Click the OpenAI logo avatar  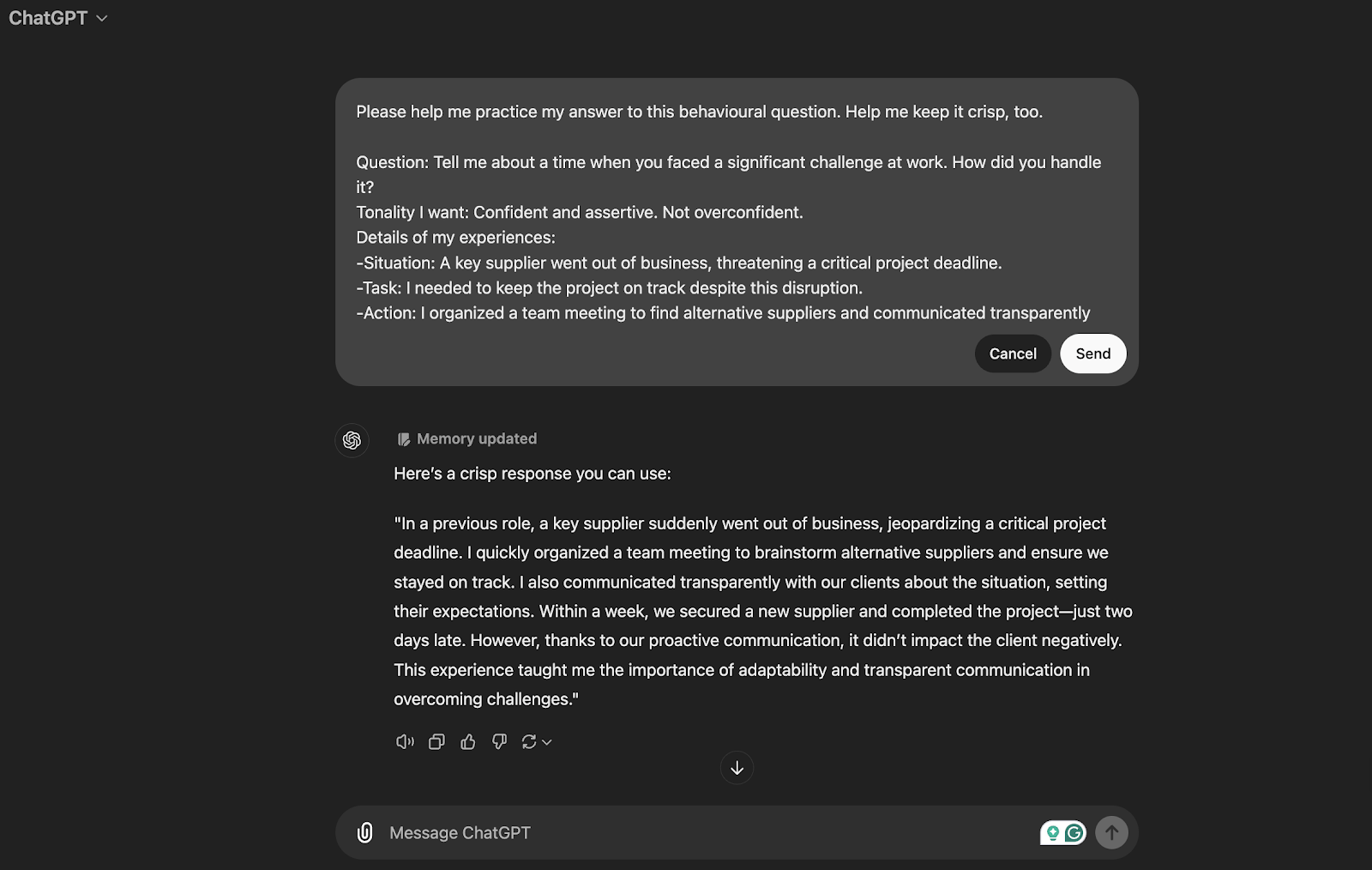[352, 440]
